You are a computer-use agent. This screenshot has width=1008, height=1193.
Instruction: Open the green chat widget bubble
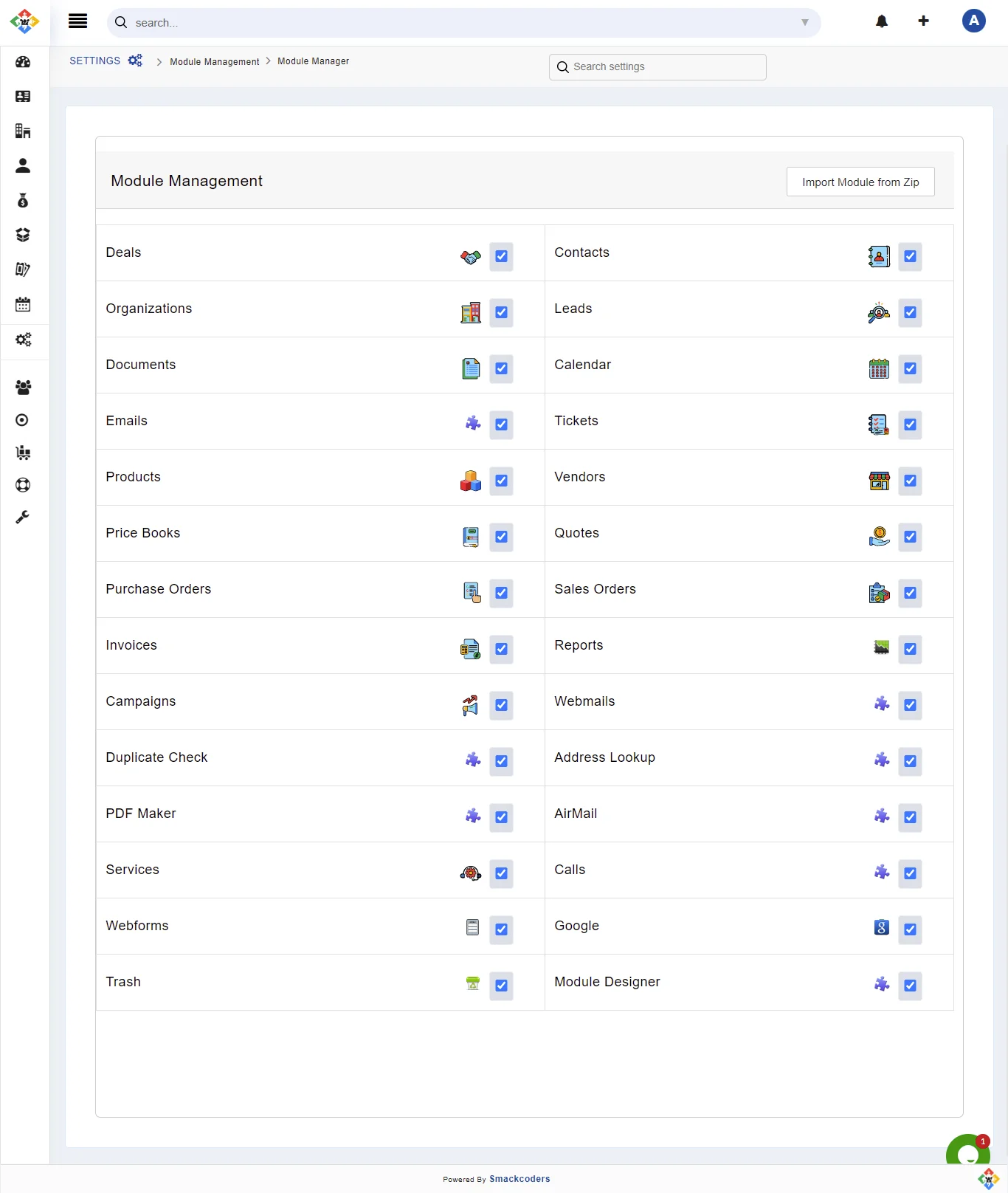point(967,1153)
